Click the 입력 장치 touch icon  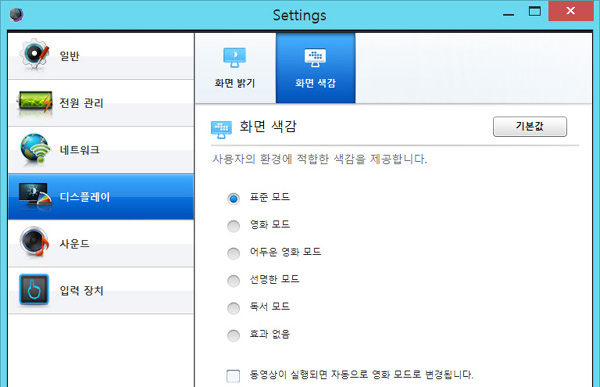(x=34, y=289)
